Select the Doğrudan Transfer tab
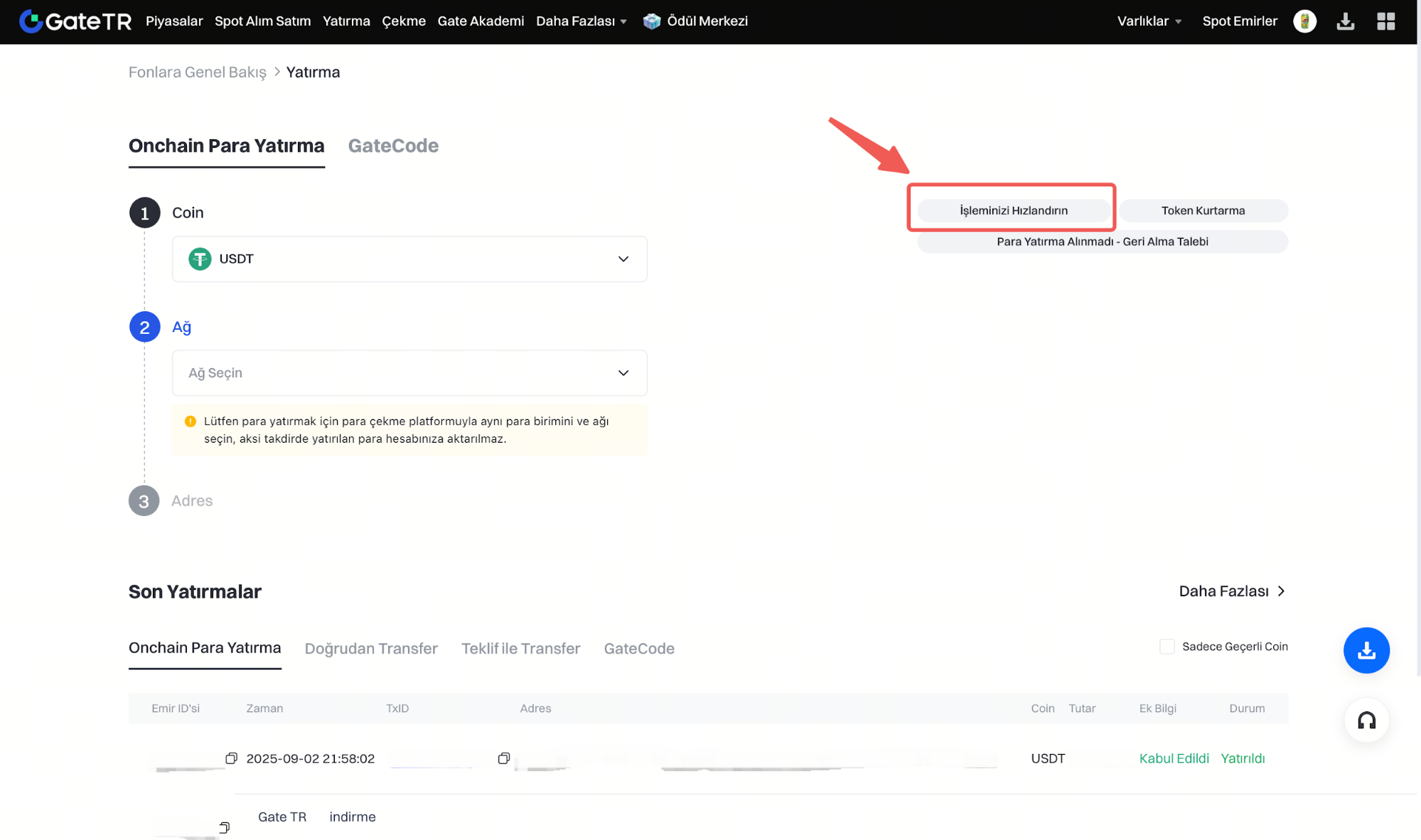Image resolution: width=1421 pixels, height=840 pixels. (x=370, y=648)
